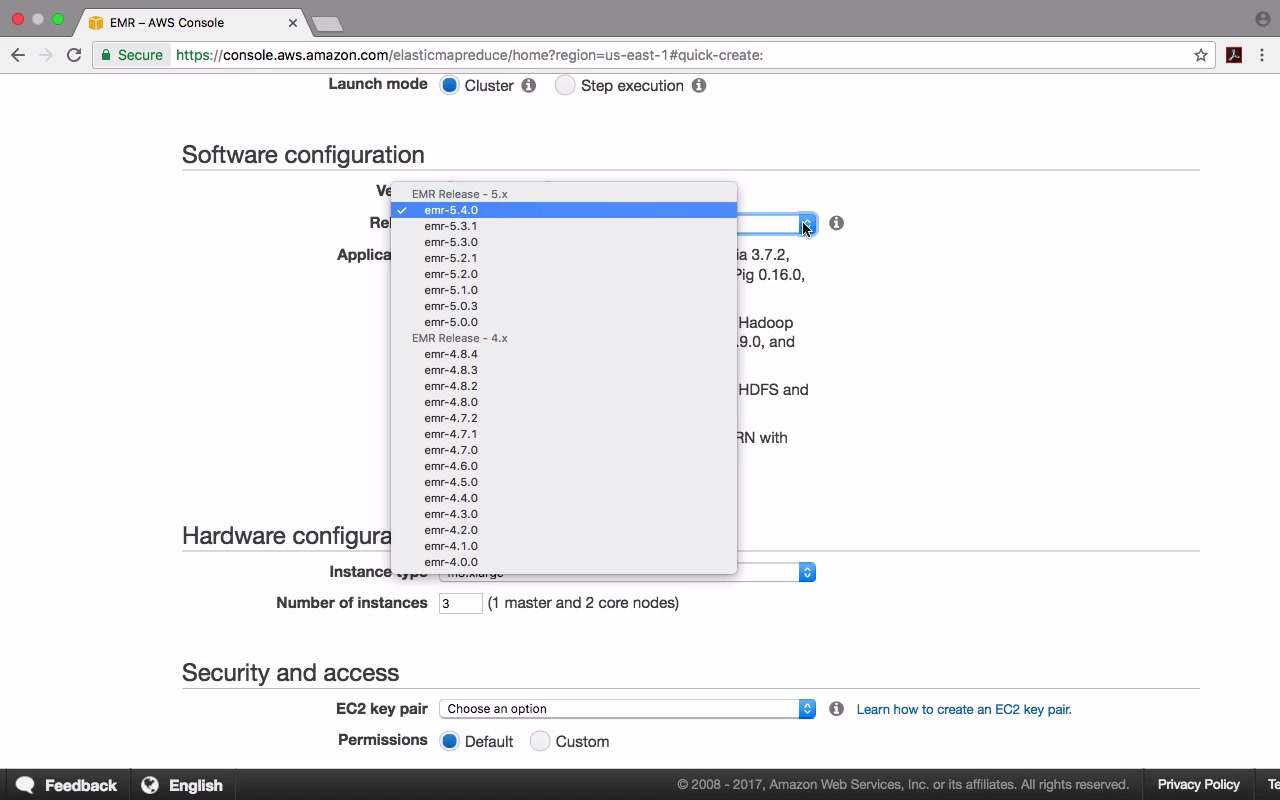Choose emr-5.1.0 from the release list
The image size is (1280, 800).
click(x=564, y=290)
